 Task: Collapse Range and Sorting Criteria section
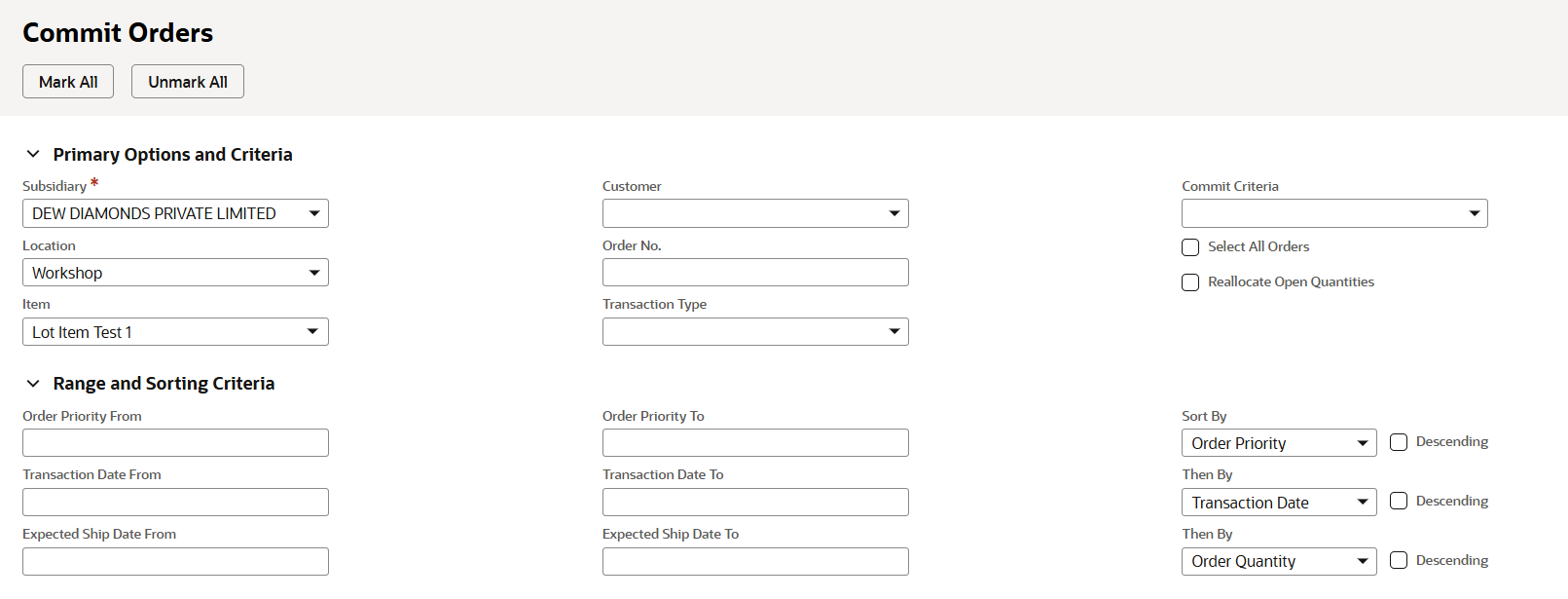point(33,384)
